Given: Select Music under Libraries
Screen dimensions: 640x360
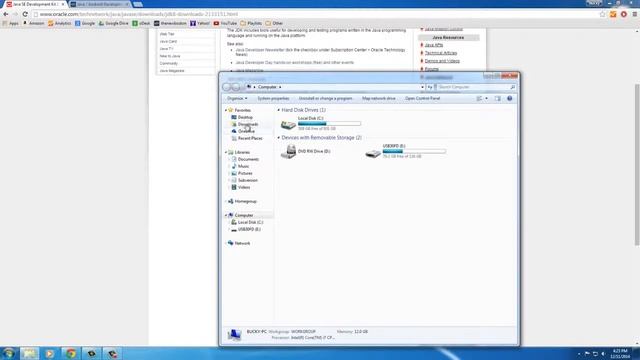Looking at the screenshot, I should click(x=243, y=166).
